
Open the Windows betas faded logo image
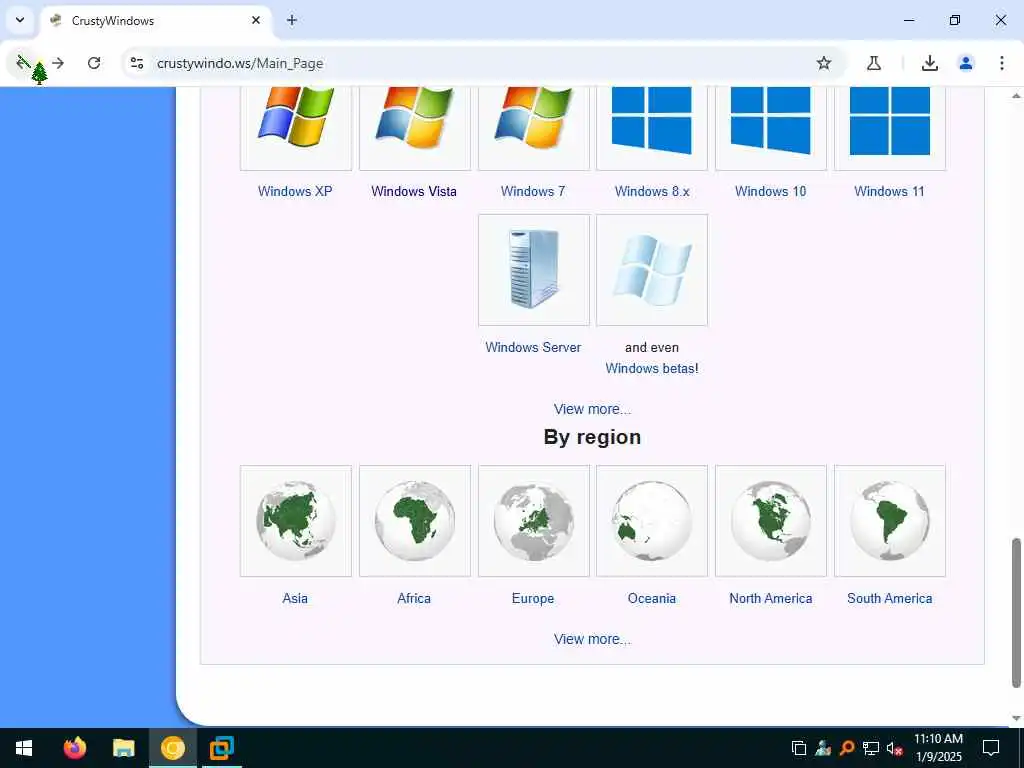pyautogui.click(x=652, y=270)
